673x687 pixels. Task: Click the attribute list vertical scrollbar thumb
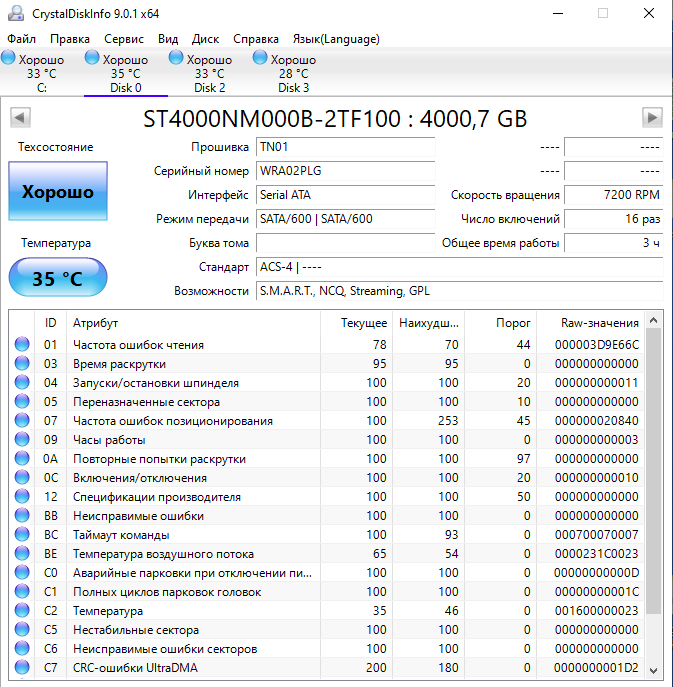tap(653, 471)
